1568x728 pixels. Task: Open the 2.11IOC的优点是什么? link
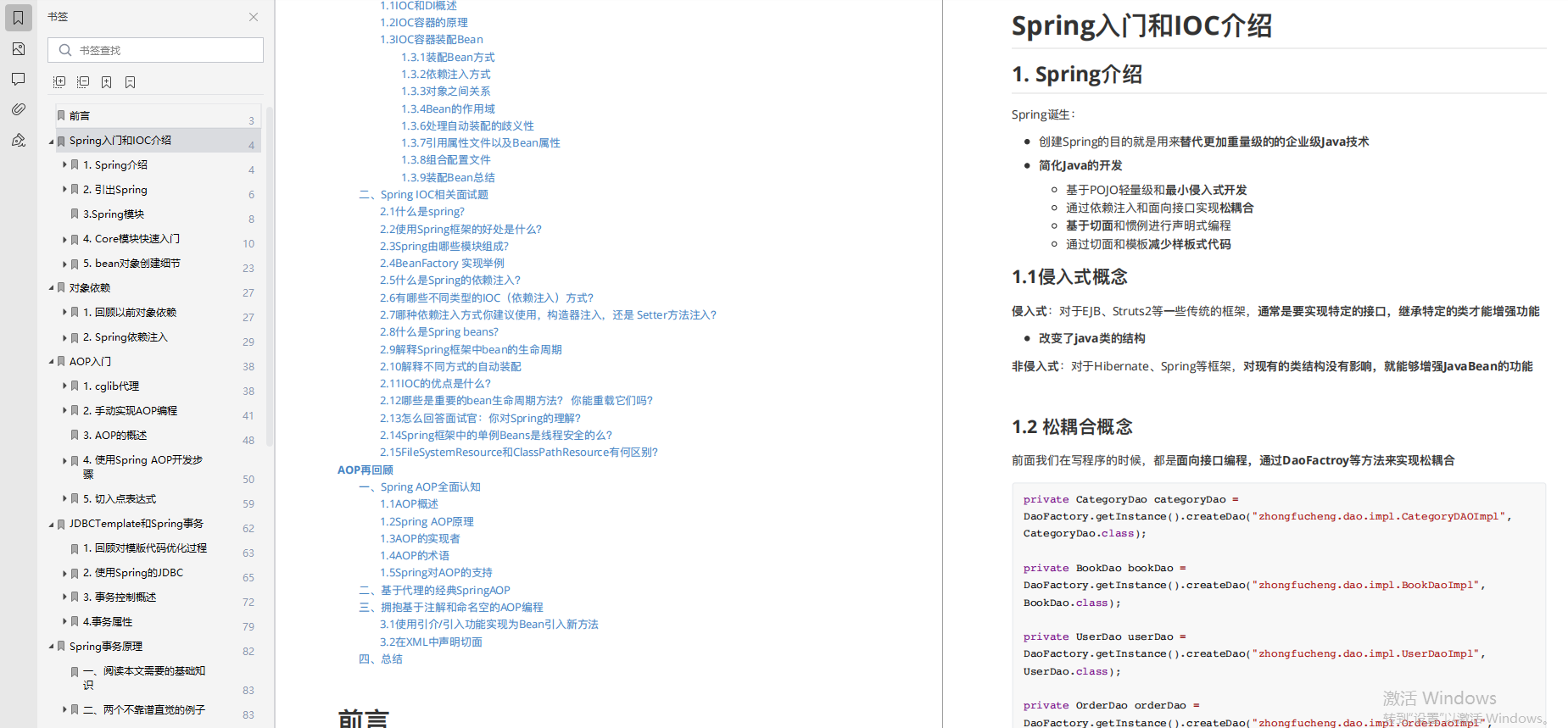[436, 384]
